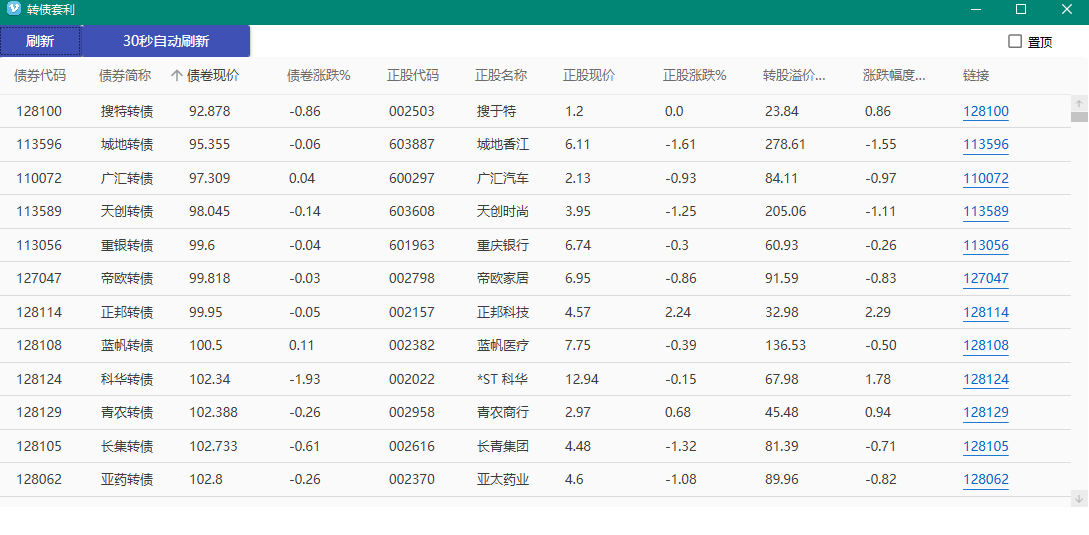Open link 128100 for 搜特转债
1089x535 pixels.
coord(986,112)
